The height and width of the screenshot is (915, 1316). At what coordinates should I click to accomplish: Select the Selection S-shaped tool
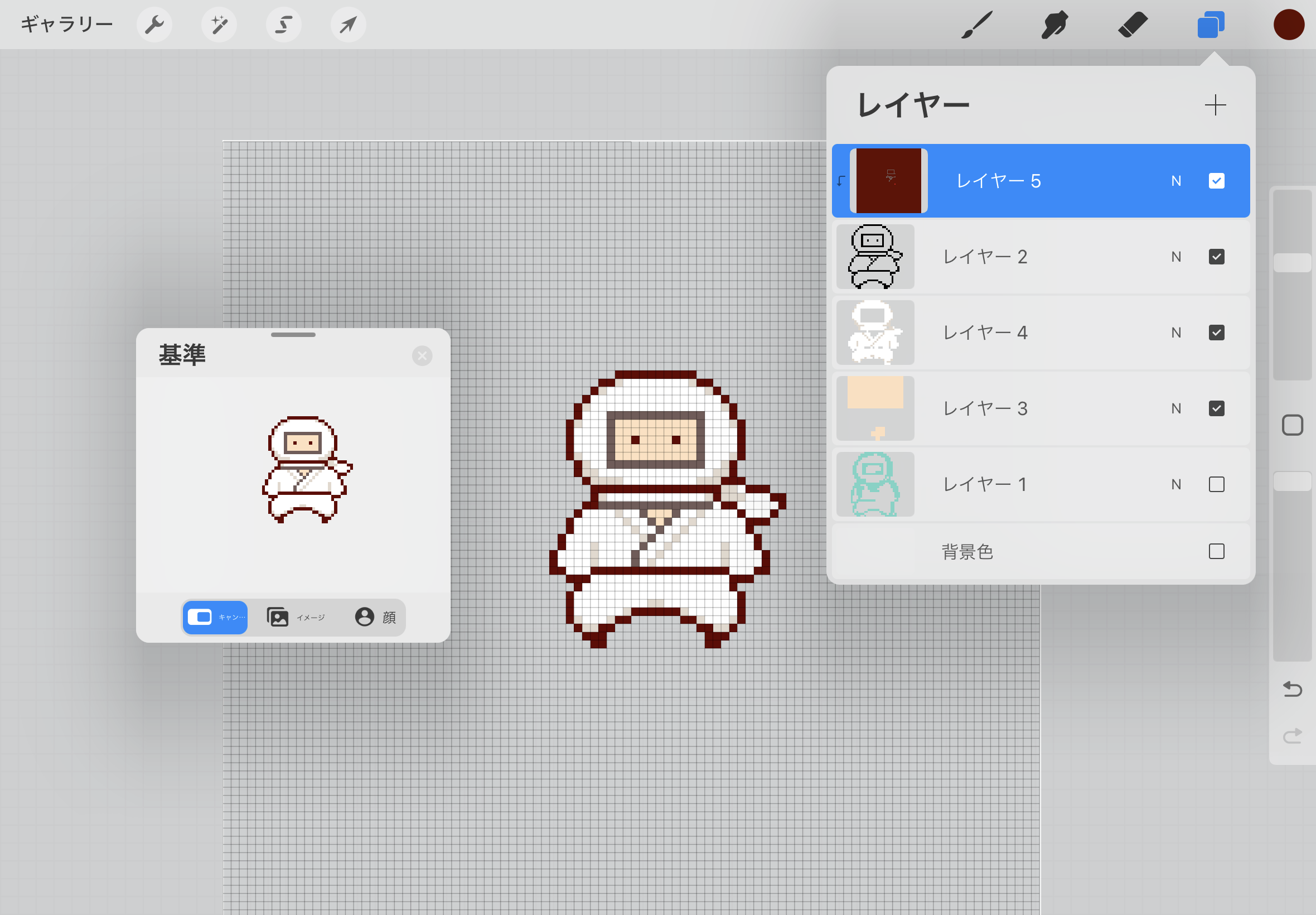(x=284, y=25)
